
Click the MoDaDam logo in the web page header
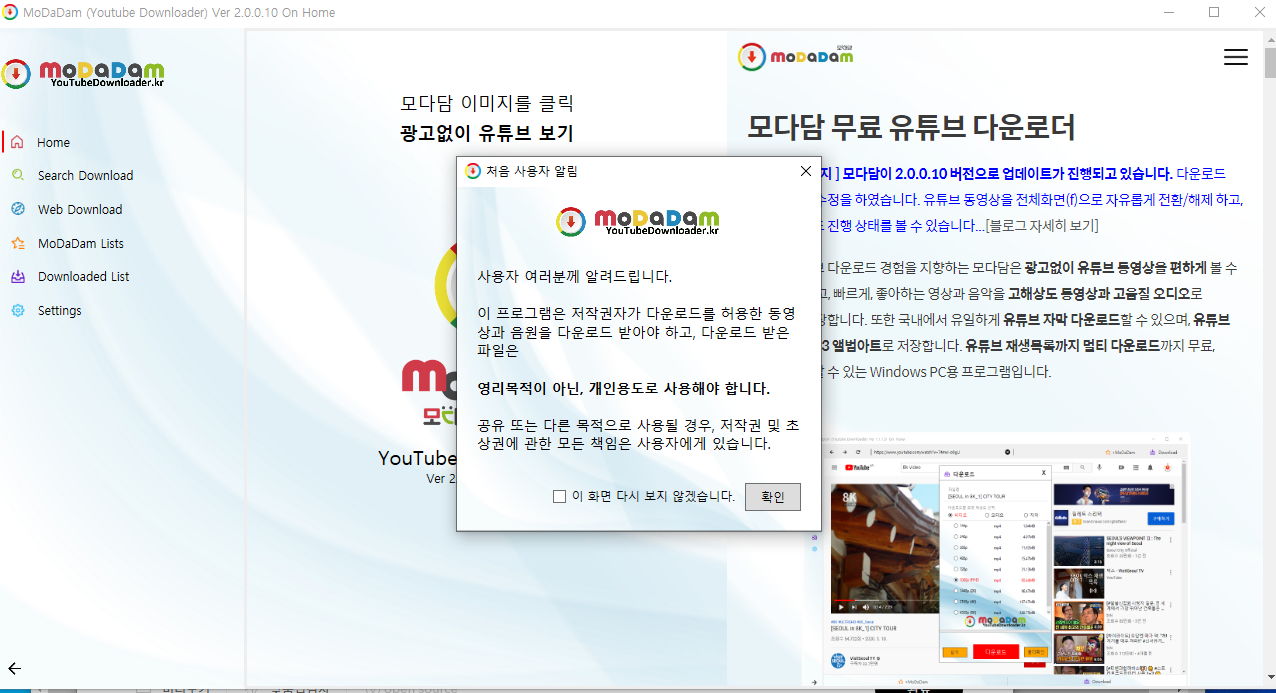point(796,56)
